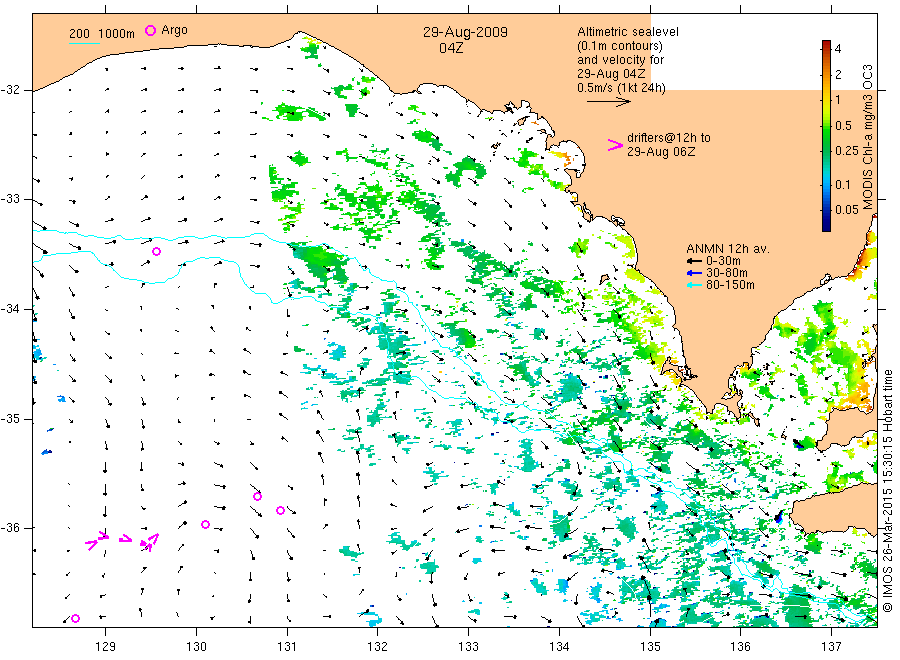
Task: Click the color bar tick label 0.05
Action: click(x=847, y=209)
